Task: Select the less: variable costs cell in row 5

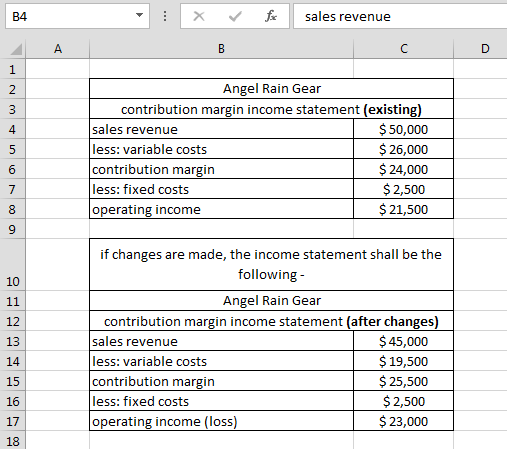Action: coord(221,149)
